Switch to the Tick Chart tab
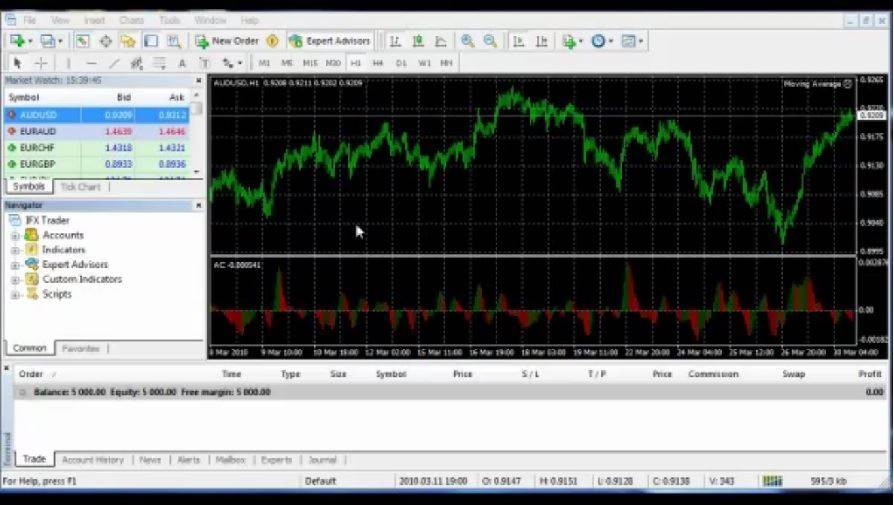Viewport: 894px width, 505px height. click(80, 186)
